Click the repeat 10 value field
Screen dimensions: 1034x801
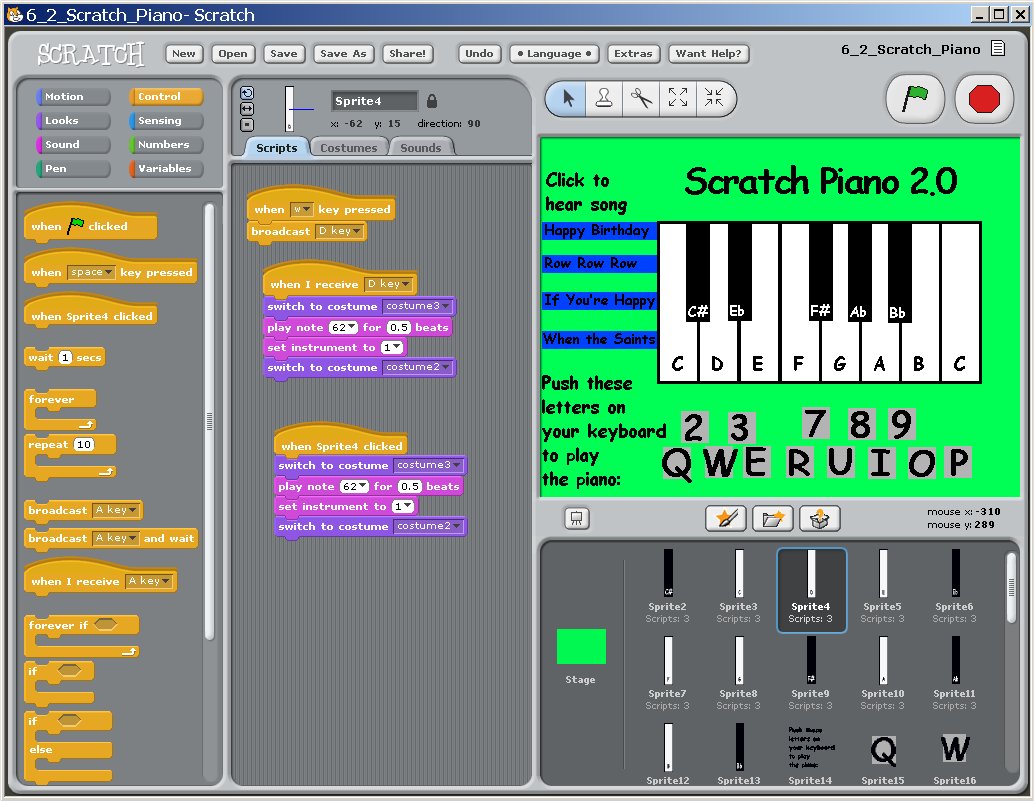[x=83, y=444]
